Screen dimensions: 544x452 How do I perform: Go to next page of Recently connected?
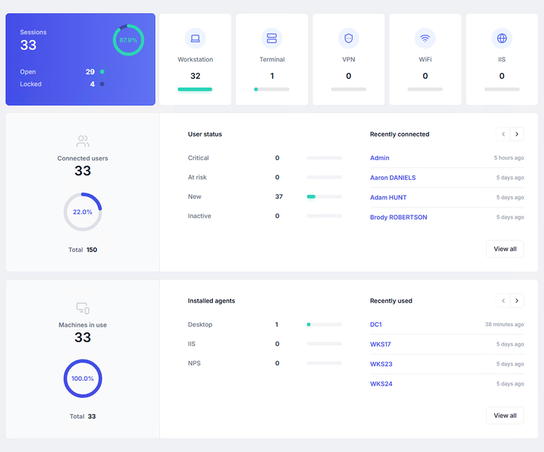(517, 134)
